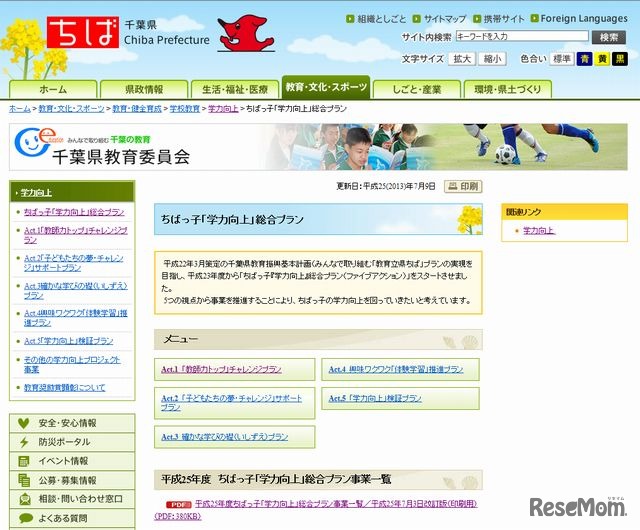This screenshot has height=530, width=640.
Task: Click the 千葉県教育委員会 banner logo
Action: [102, 147]
